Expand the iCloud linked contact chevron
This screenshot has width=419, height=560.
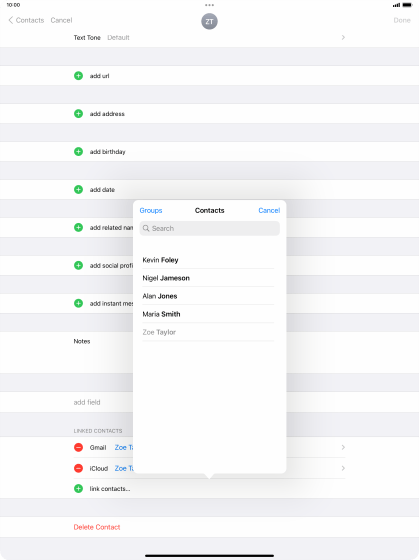[343, 468]
